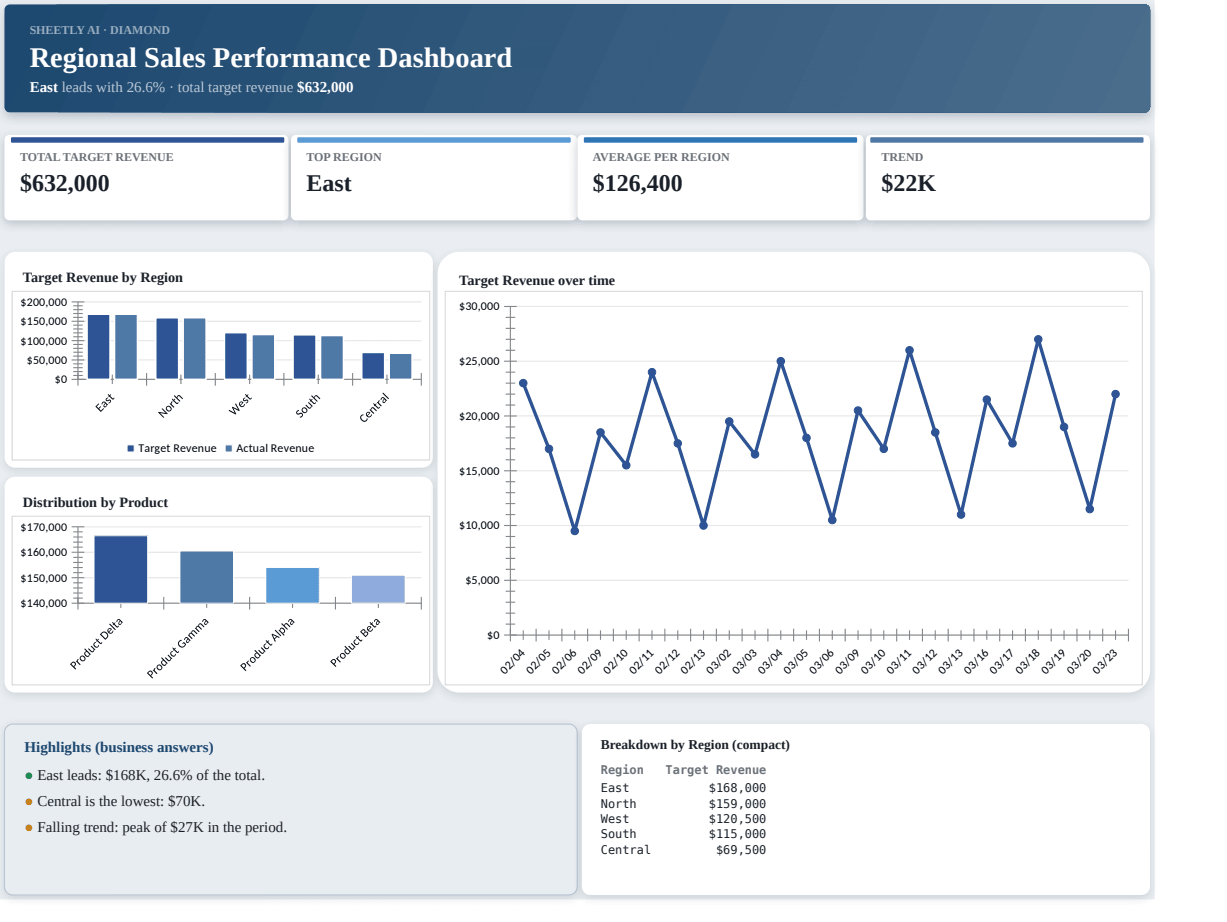Select the $120,500 cell in breakdown table
This screenshot has width=1227, height=922.
(738, 819)
